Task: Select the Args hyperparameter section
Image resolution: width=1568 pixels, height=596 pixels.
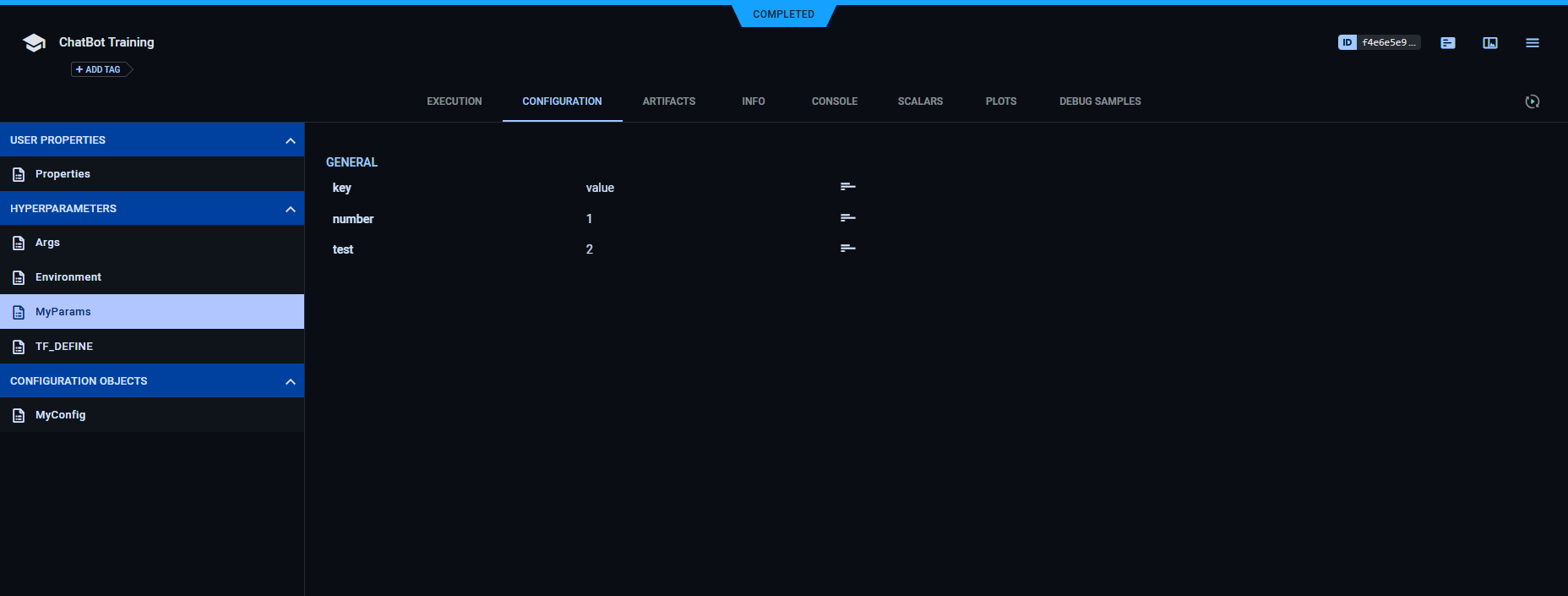Action: (x=47, y=243)
